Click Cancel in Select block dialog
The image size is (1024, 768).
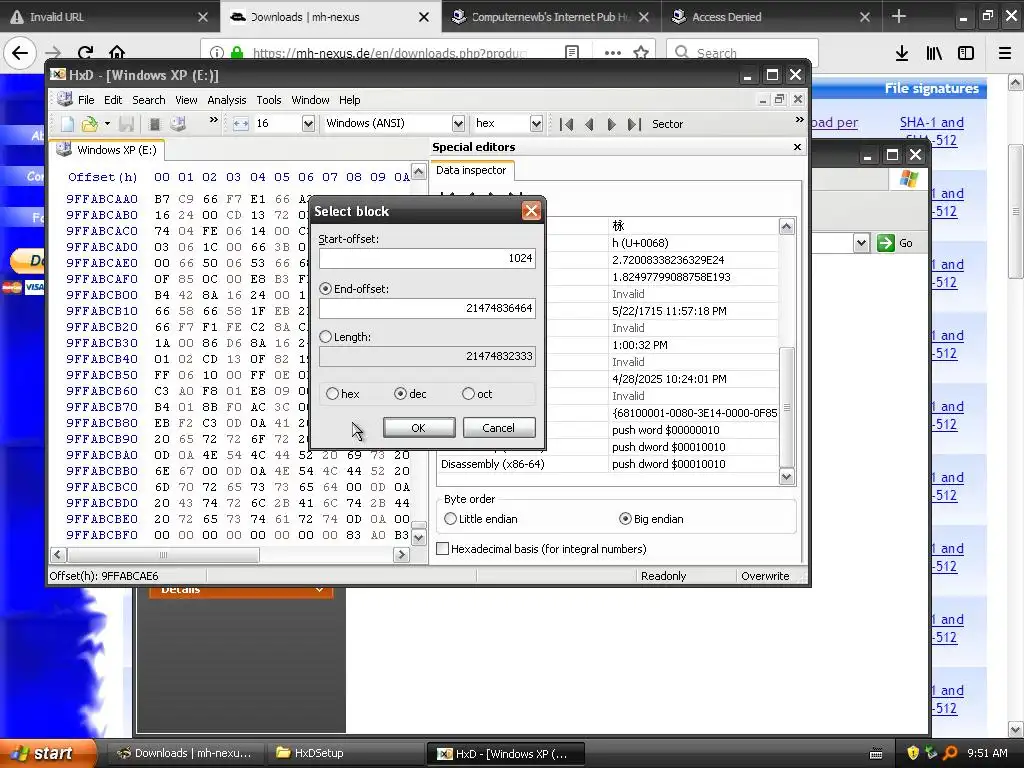coord(499,428)
